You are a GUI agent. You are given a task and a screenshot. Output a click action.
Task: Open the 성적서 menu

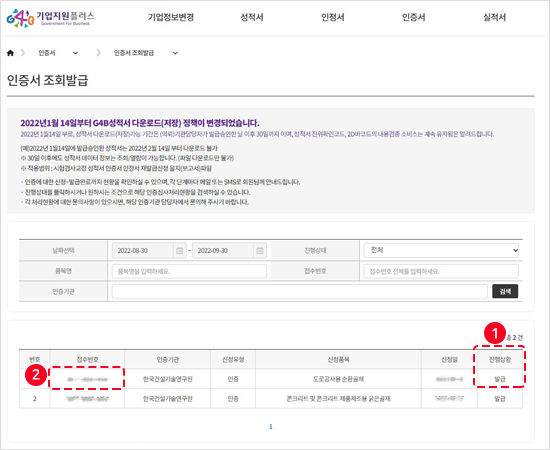252,17
